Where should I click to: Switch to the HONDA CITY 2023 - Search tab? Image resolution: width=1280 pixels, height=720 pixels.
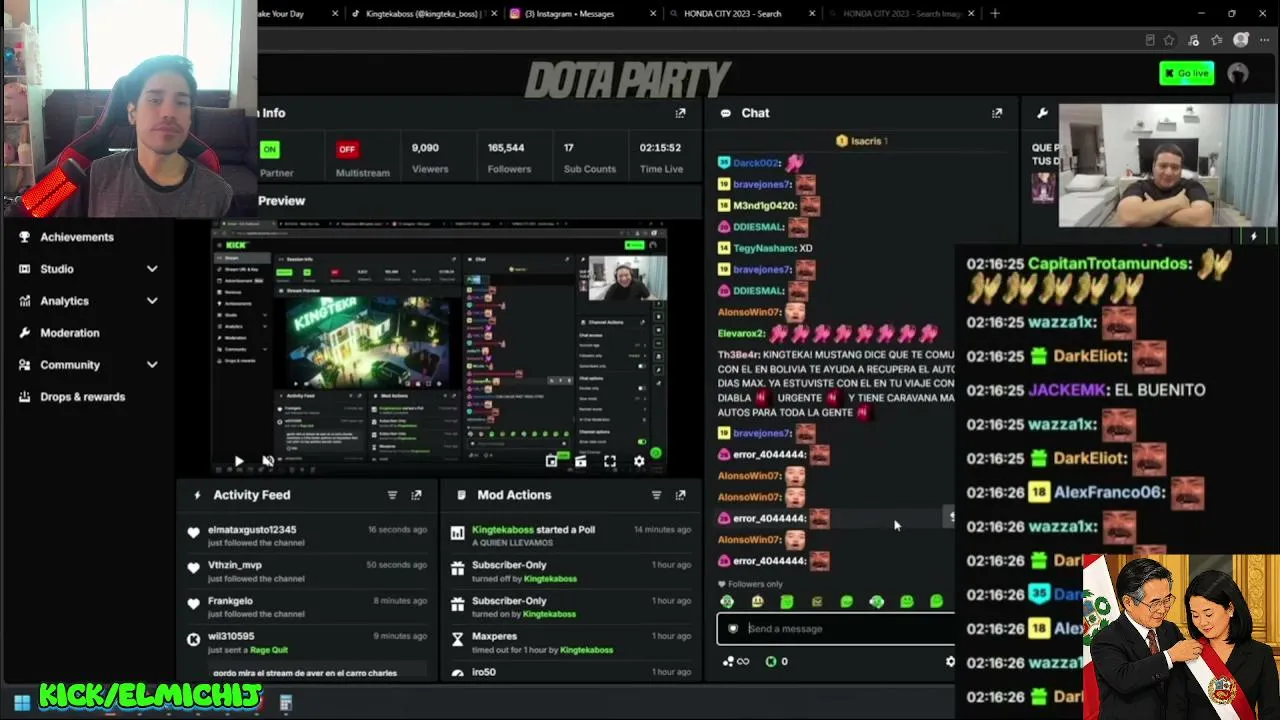point(733,14)
